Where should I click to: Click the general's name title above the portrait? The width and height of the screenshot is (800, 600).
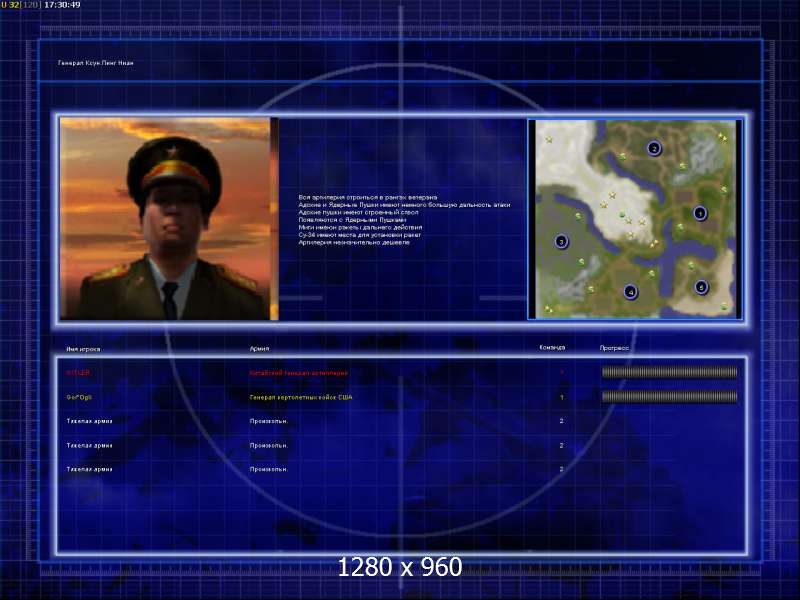point(95,63)
